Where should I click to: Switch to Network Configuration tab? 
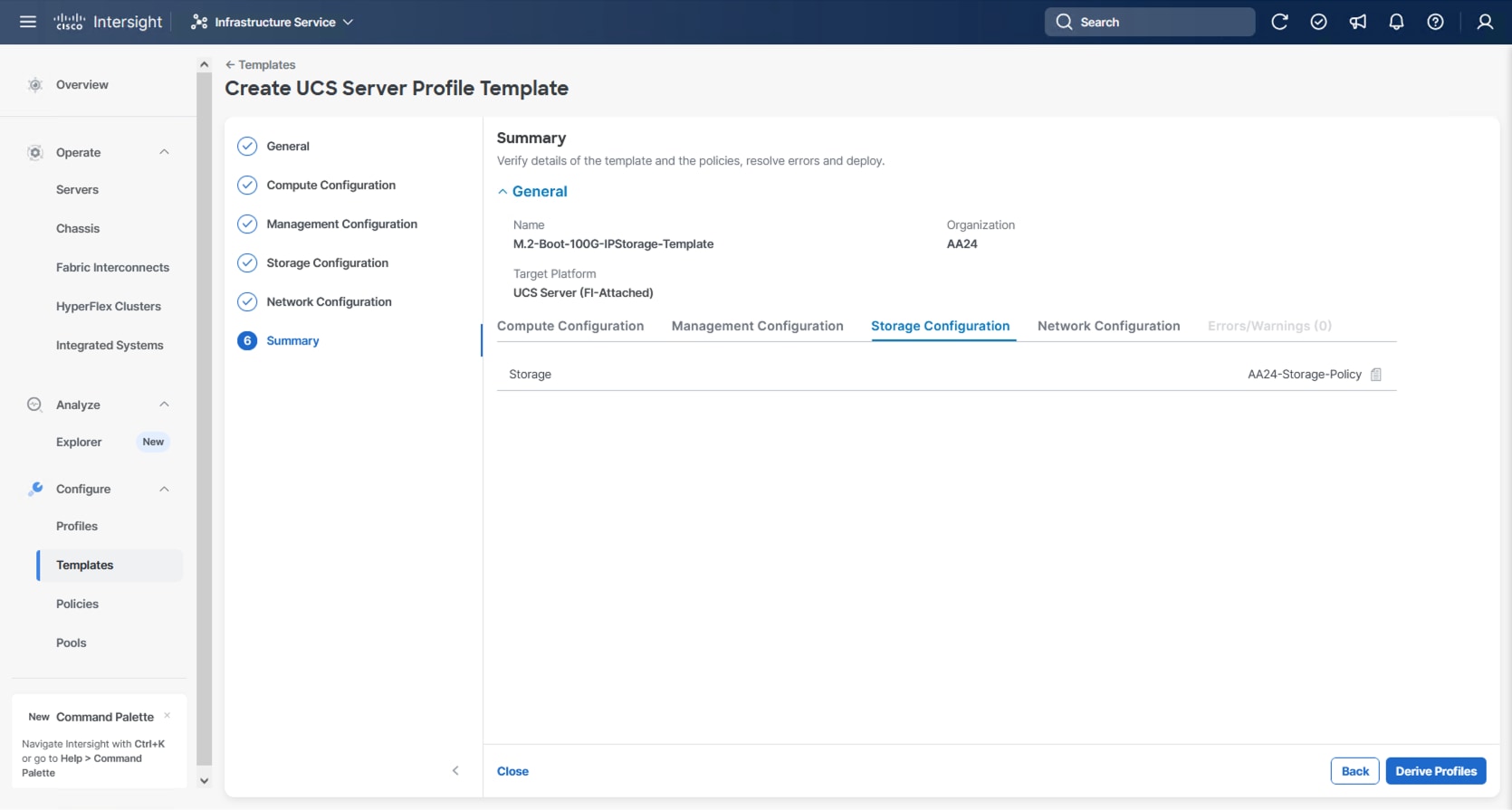click(1108, 326)
